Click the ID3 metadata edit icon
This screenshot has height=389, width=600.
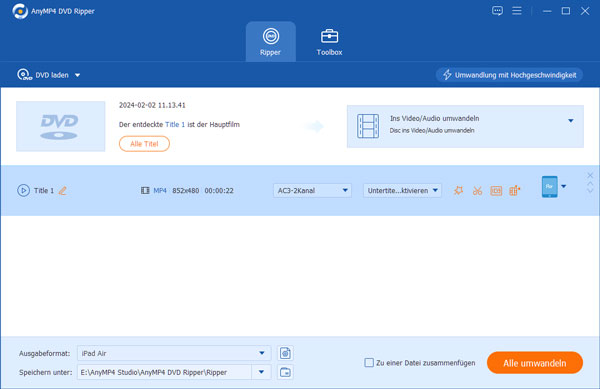[496, 190]
